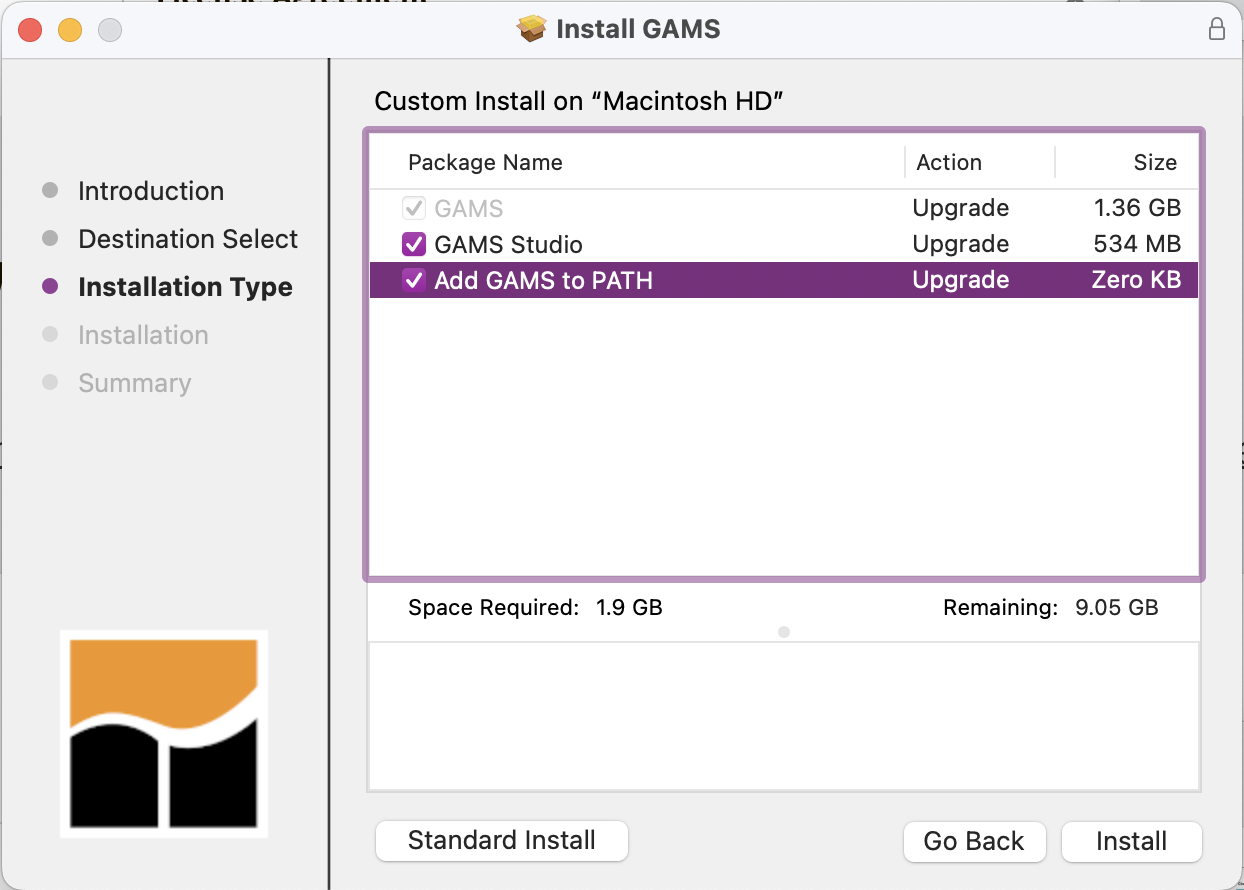
Task: Click the Install button
Action: click(x=1131, y=841)
